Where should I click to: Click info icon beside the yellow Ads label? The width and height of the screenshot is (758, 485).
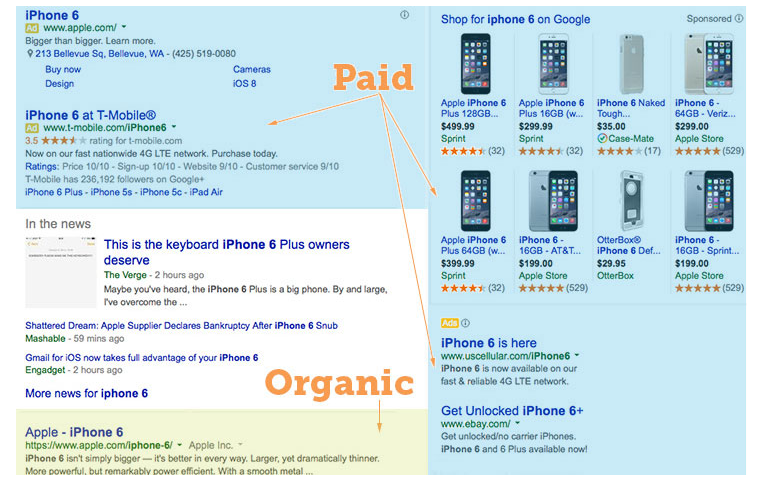[x=465, y=323]
